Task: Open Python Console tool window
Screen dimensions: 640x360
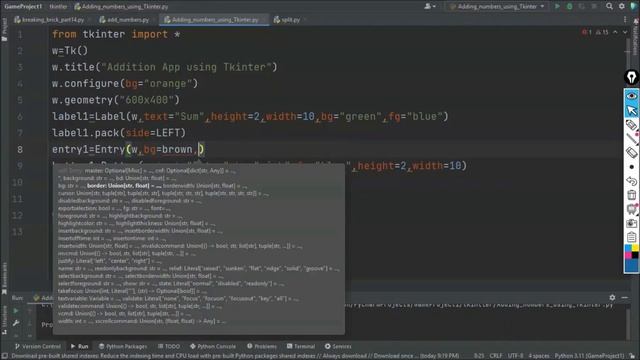Action: click(x=213, y=346)
